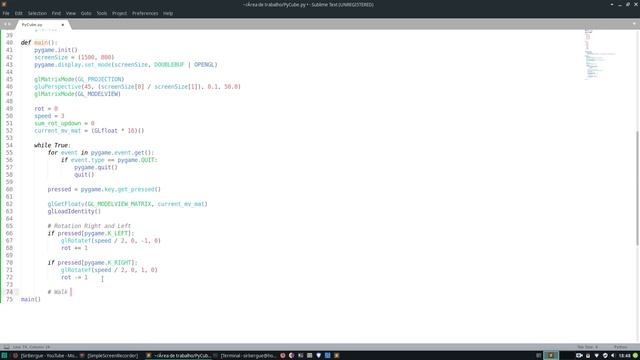Screen dimensions: 640x360
Task: Open the desktop applications menu icon in taskbar
Action: coord(4,356)
